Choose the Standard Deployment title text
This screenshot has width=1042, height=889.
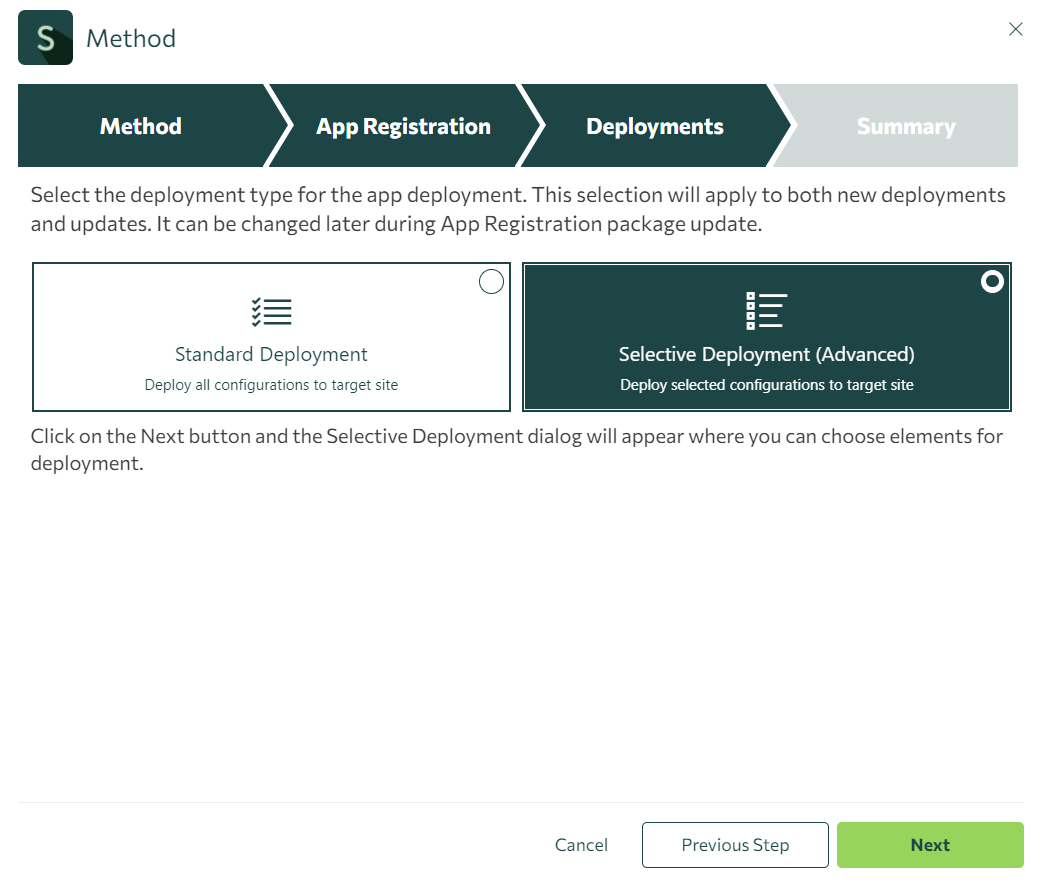tap(271, 354)
